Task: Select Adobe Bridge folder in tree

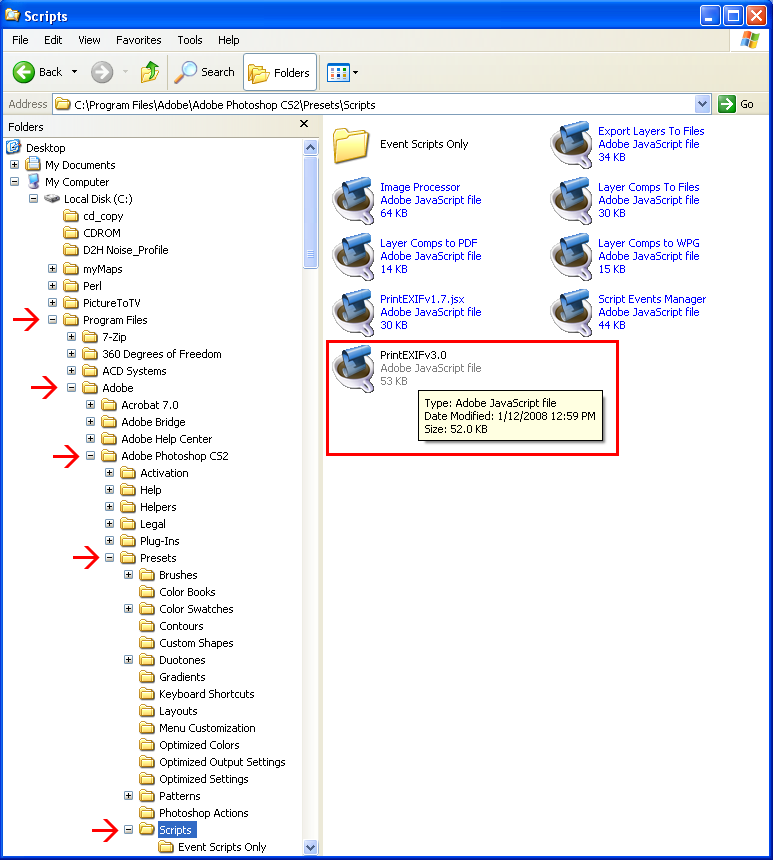Action: pyautogui.click(x=153, y=422)
